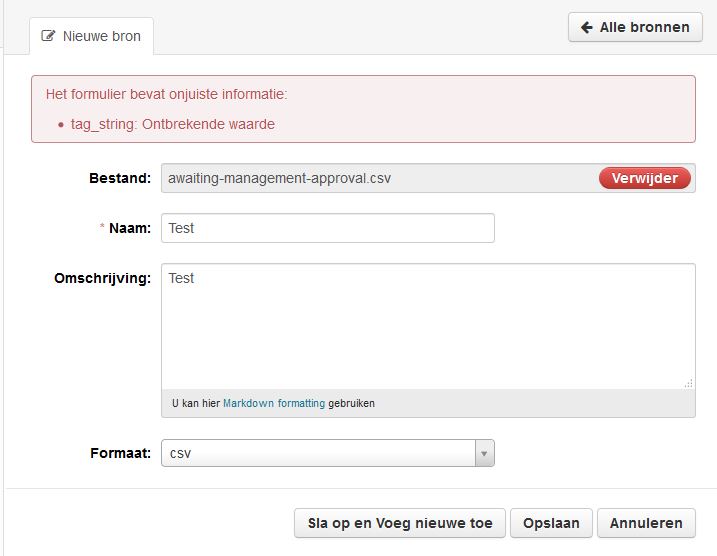This screenshot has height=556, width=717.
Task: Cancel the form with Annuleren
Action: 646,523
